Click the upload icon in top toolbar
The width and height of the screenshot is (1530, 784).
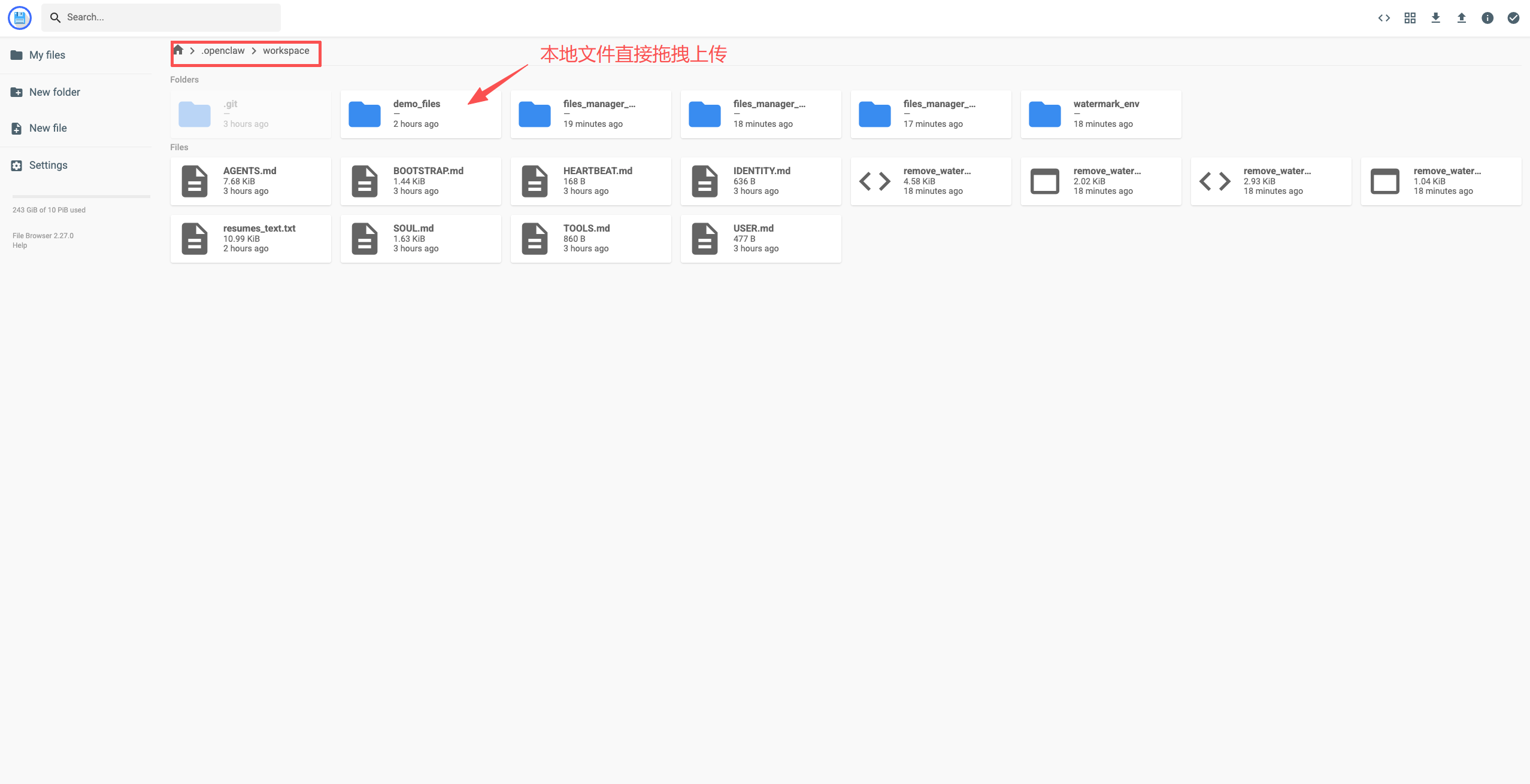(x=1461, y=18)
